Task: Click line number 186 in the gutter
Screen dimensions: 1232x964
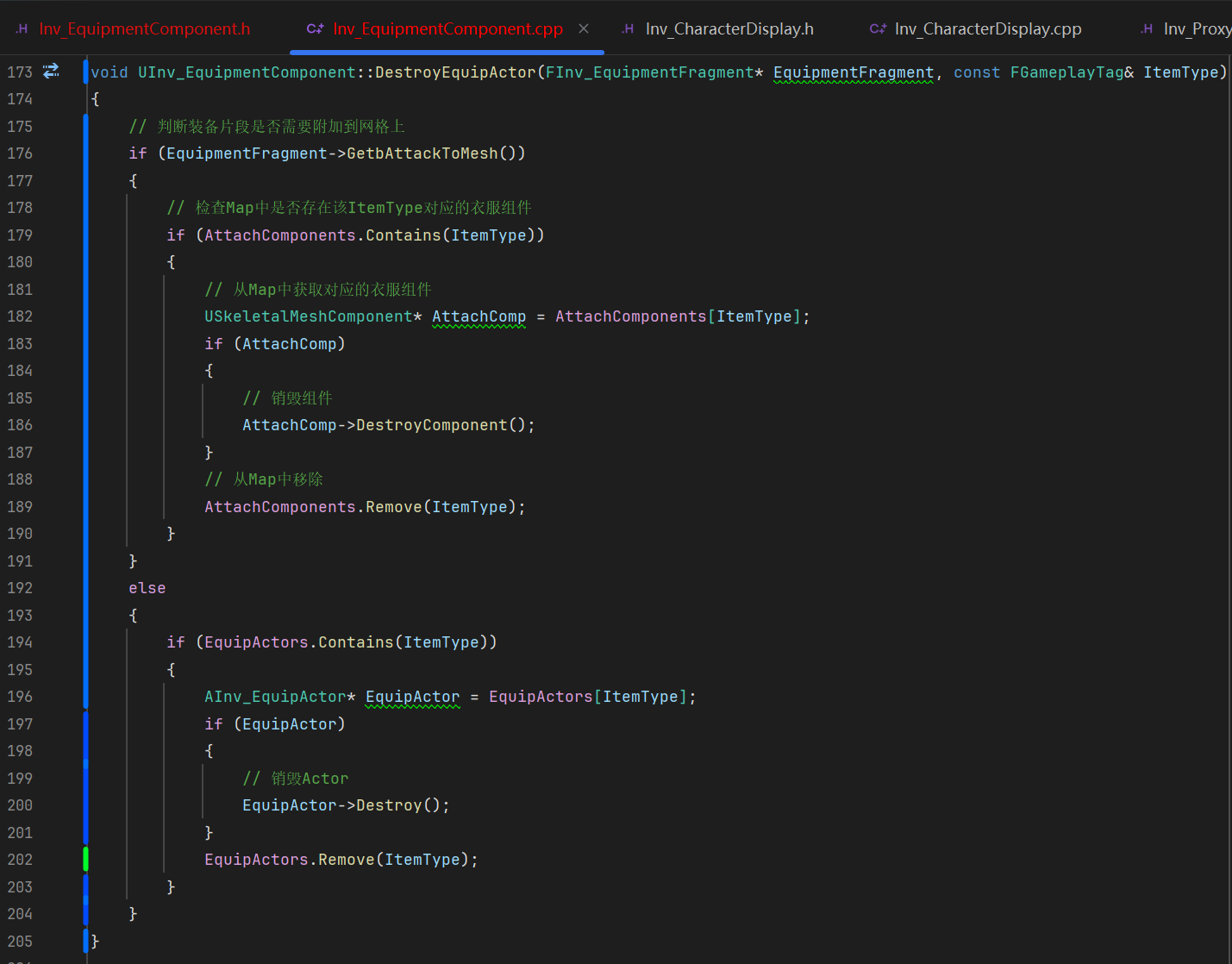Action: [x=20, y=425]
